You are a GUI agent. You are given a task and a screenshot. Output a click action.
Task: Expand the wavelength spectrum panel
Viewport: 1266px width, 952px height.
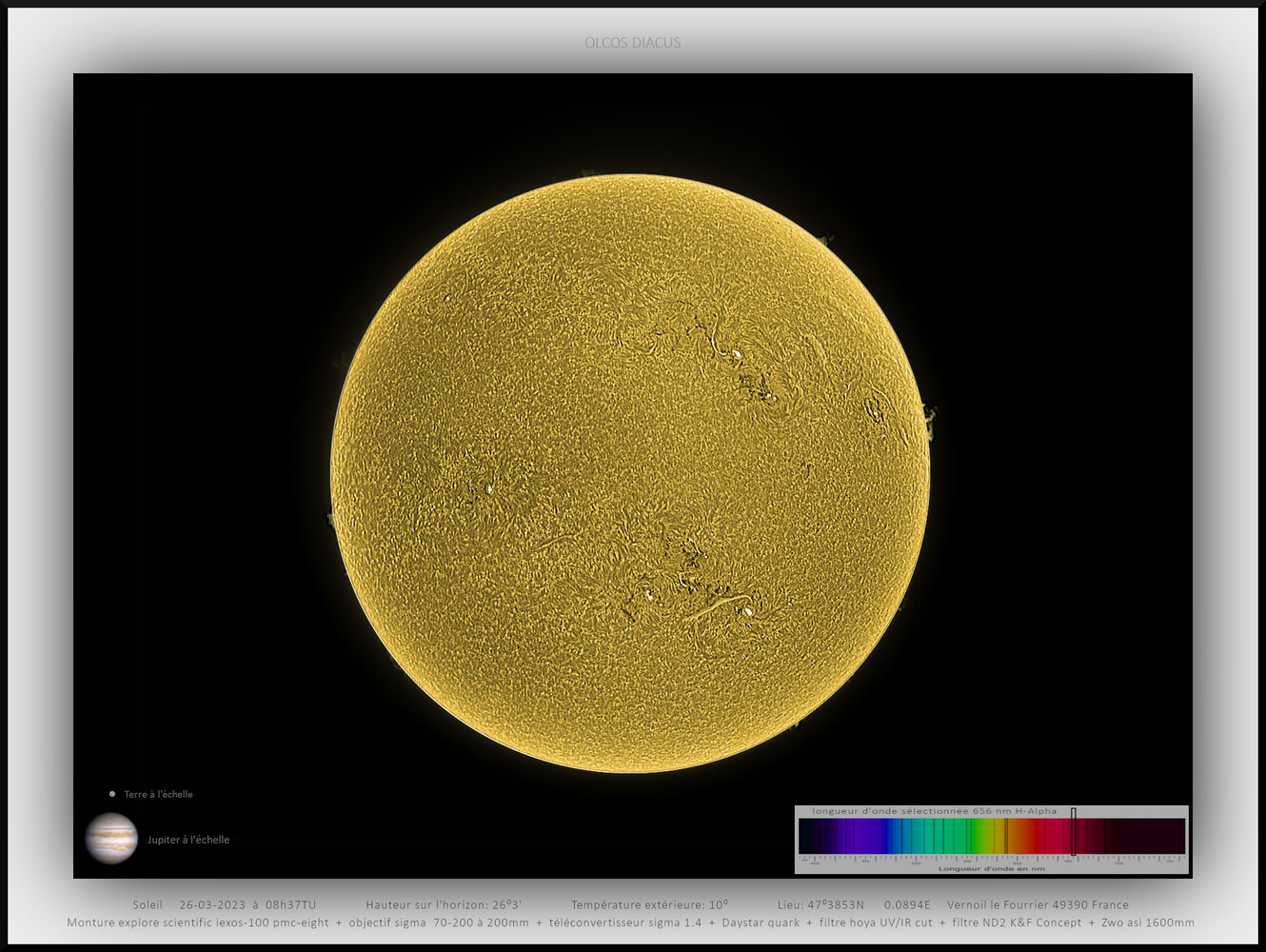[x=992, y=839]
